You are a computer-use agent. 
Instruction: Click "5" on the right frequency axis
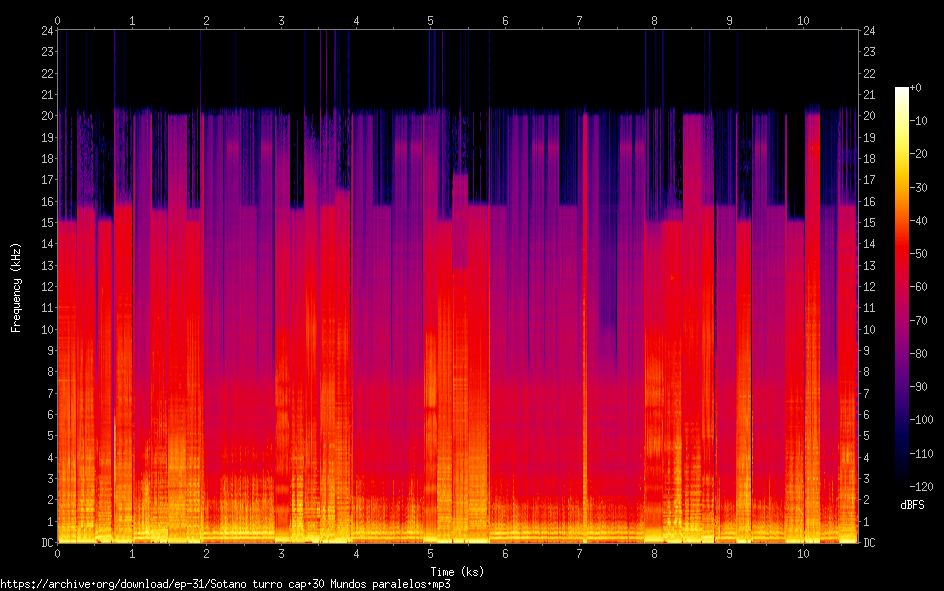click(866, 436)
